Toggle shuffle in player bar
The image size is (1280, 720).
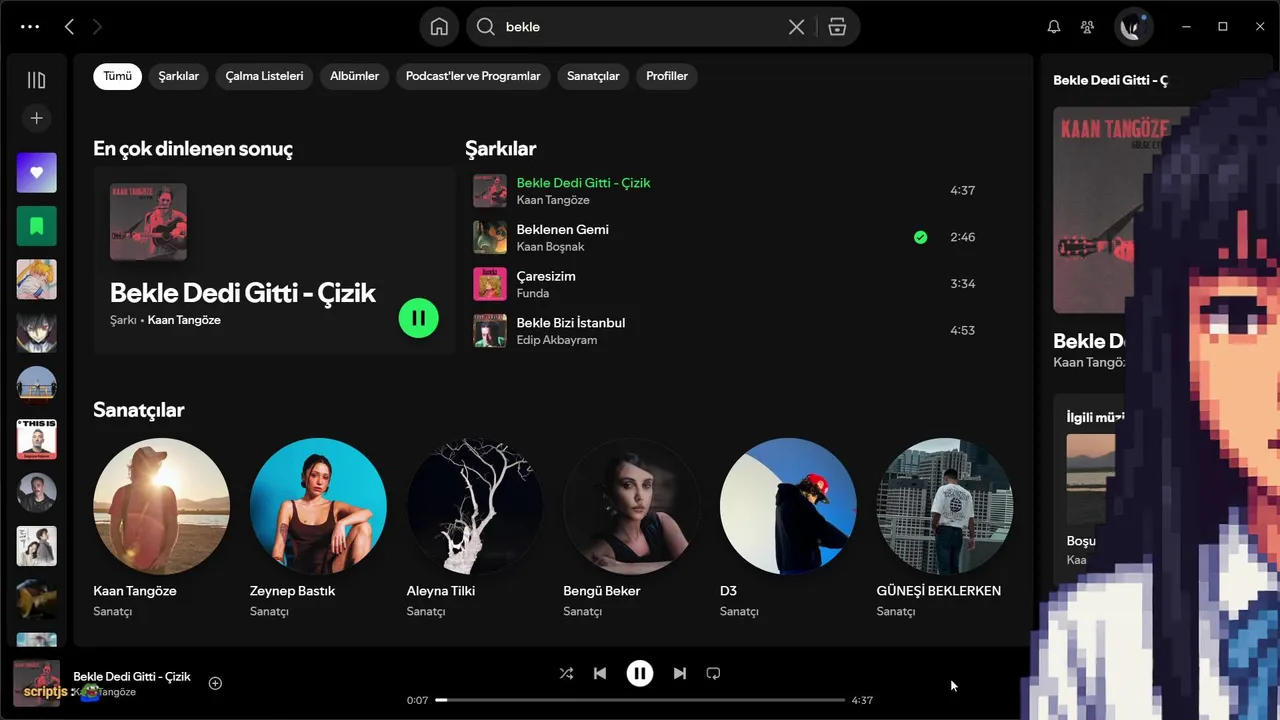click(x=566, y=674)
